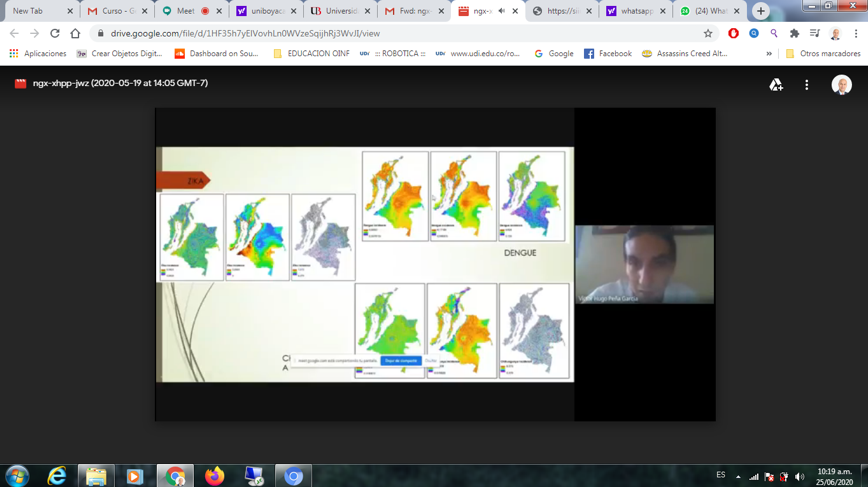Click the Dejar de compartir button
This screenshot has height=487, width=868.
pos(401,361)
